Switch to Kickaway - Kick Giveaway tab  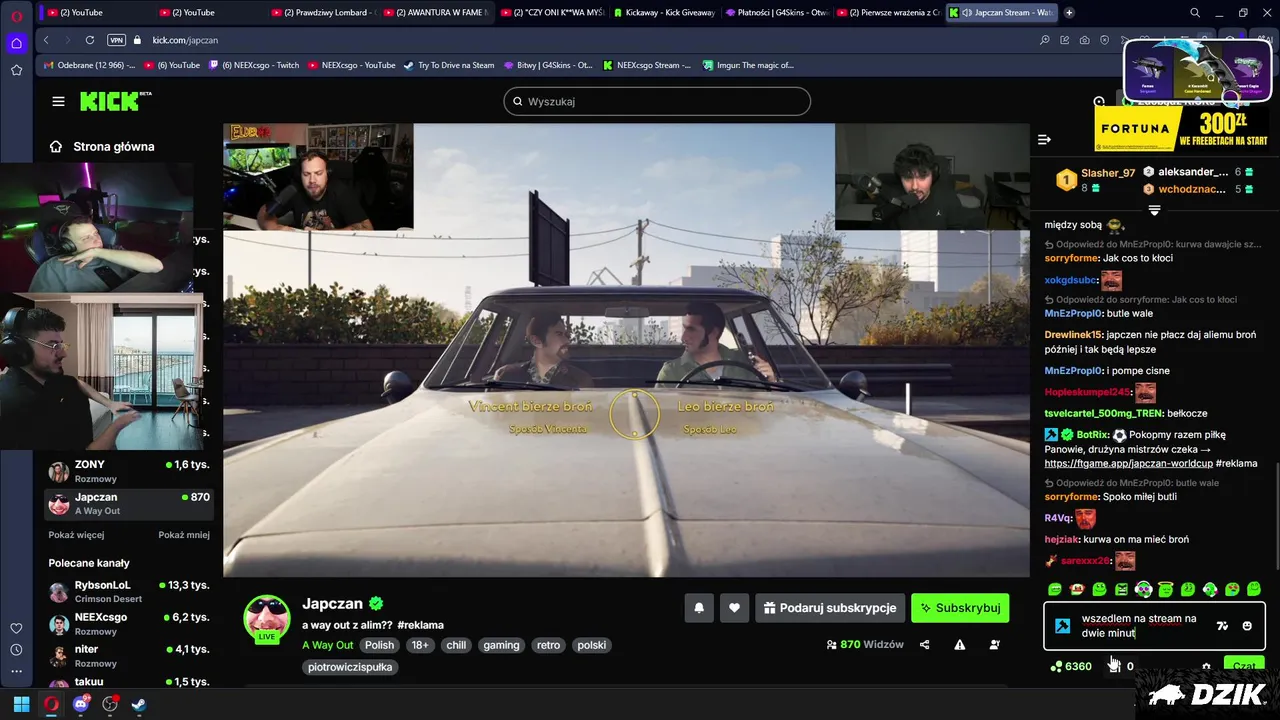click(664, 13)
